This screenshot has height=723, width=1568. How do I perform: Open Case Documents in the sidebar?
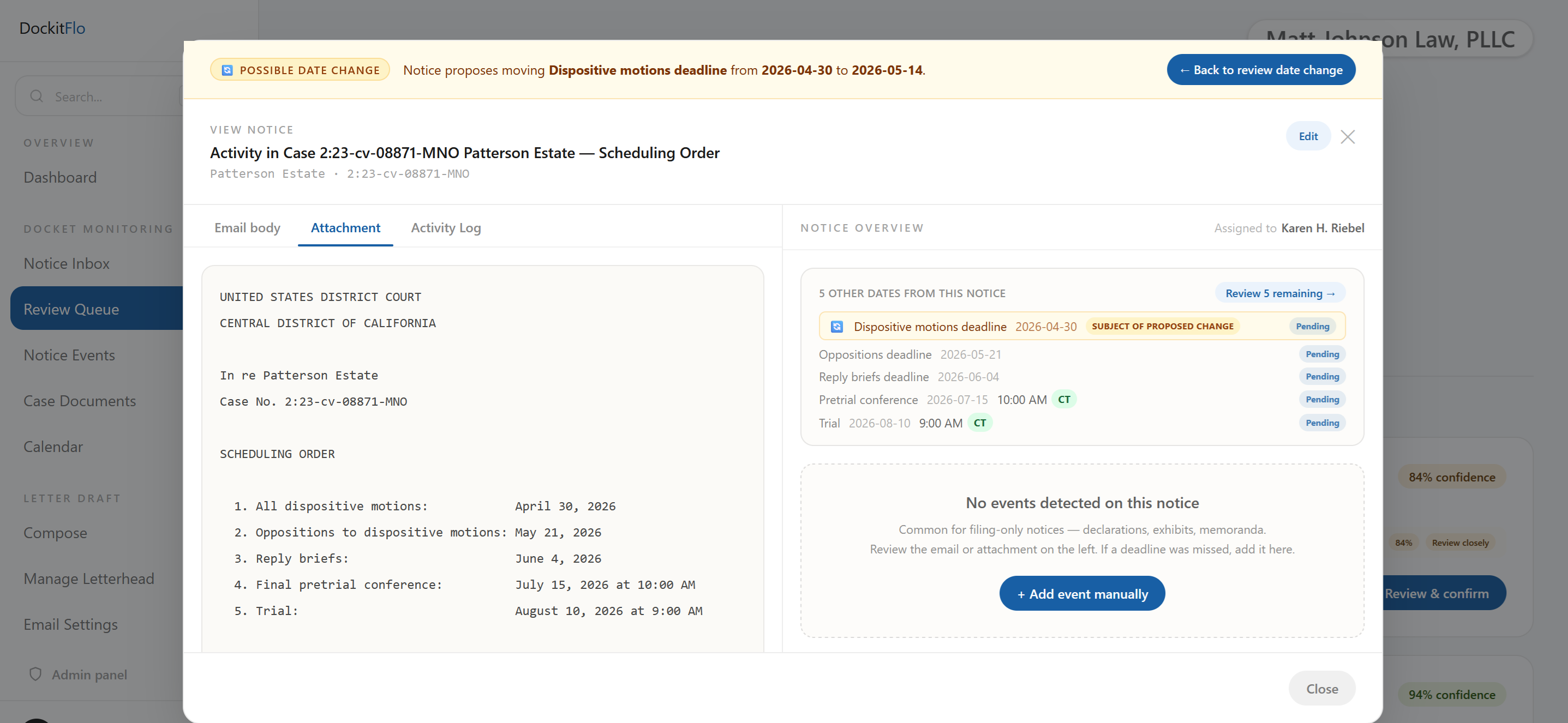pos(80,401)
